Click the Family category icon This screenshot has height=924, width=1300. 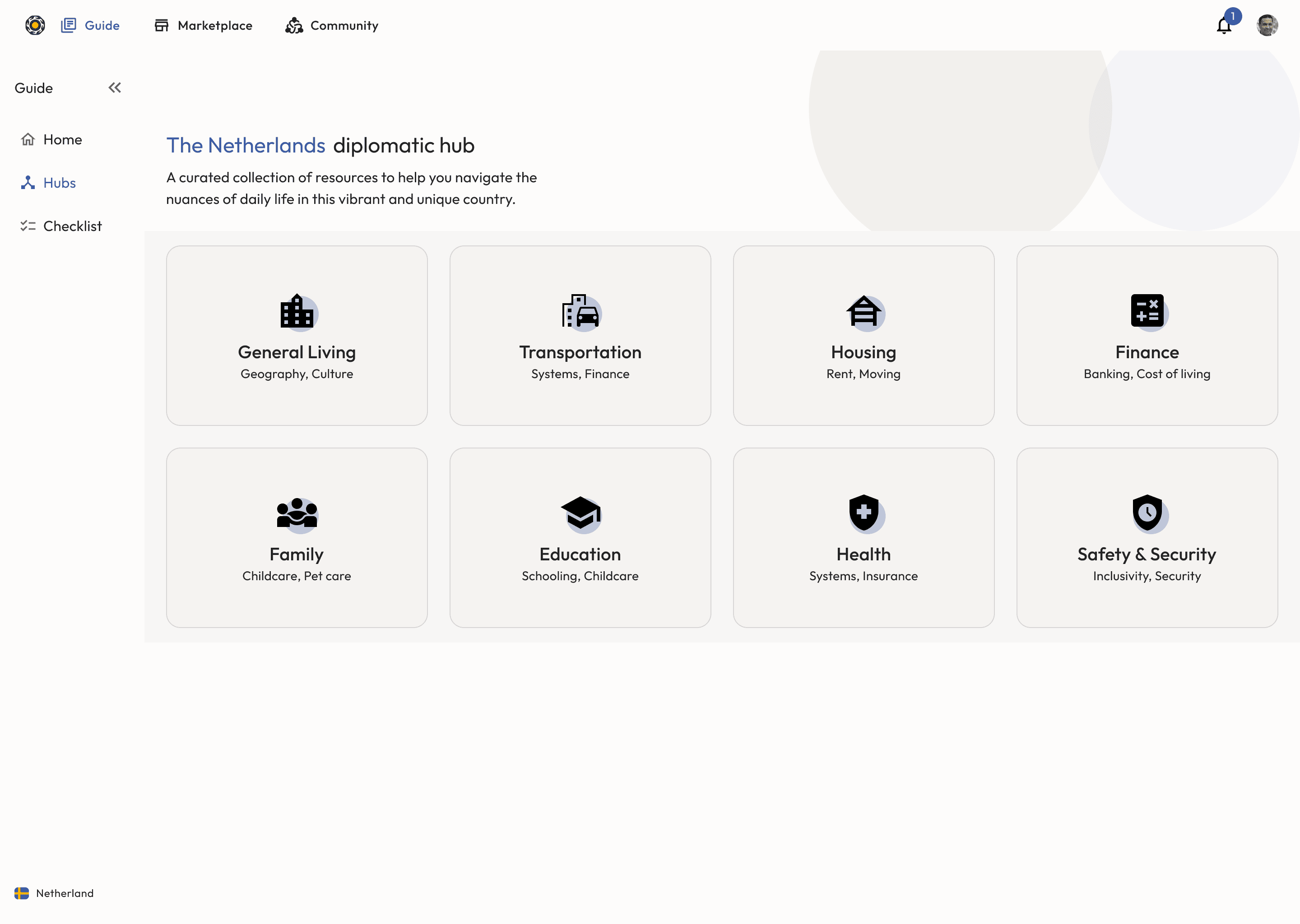[x=297, y=513]
